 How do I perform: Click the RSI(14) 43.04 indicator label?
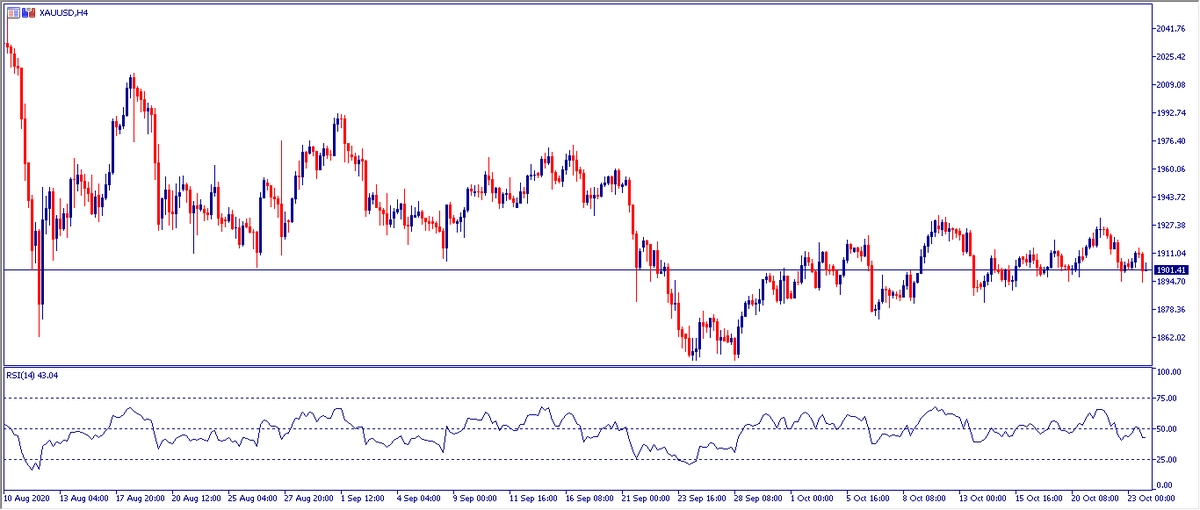click(x=36, y=378)
